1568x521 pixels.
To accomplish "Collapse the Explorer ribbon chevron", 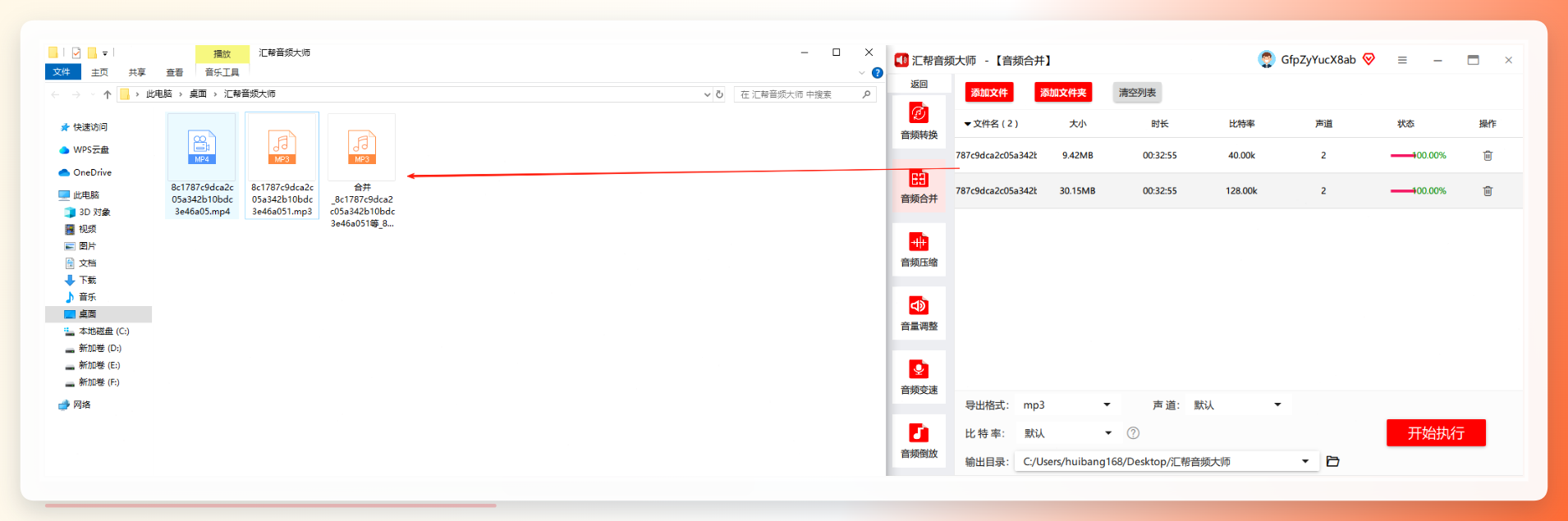I will pyautogui.click(x=862, y=73).
